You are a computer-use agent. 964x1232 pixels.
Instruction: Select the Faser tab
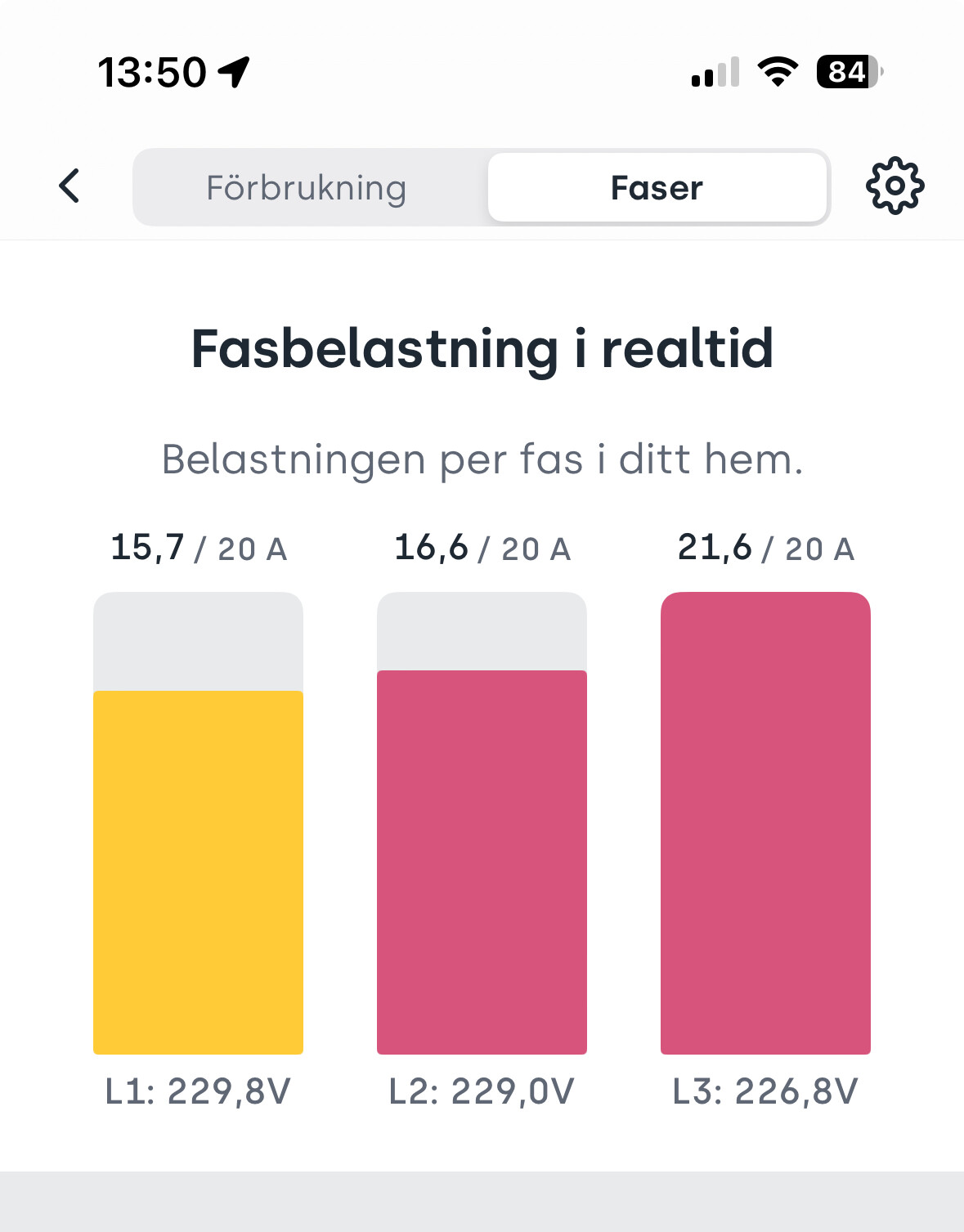(x=657, y=187)
